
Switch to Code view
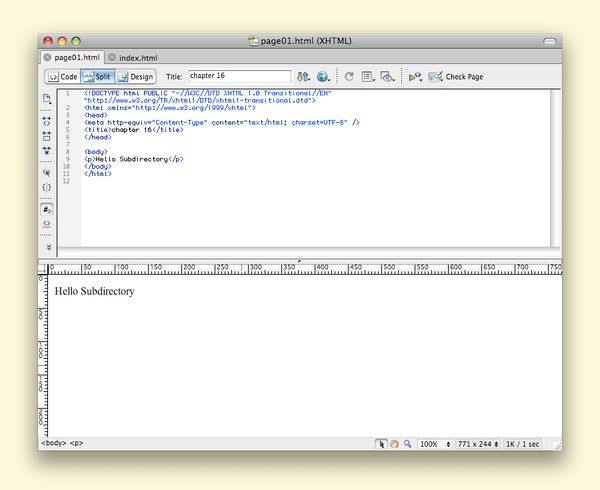point(62,76)
